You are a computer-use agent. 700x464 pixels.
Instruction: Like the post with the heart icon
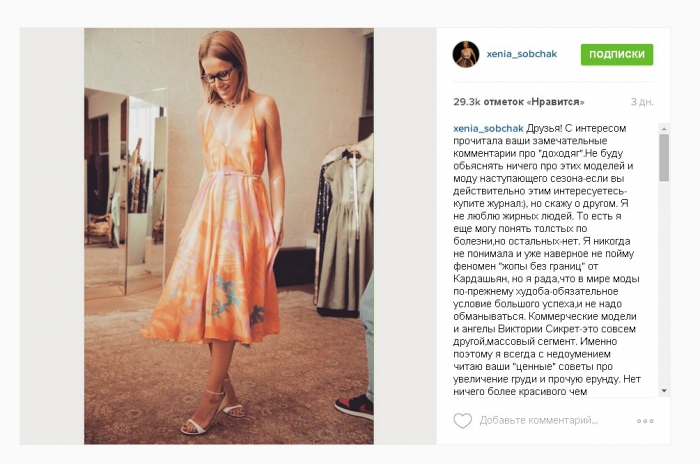(462, 421)
